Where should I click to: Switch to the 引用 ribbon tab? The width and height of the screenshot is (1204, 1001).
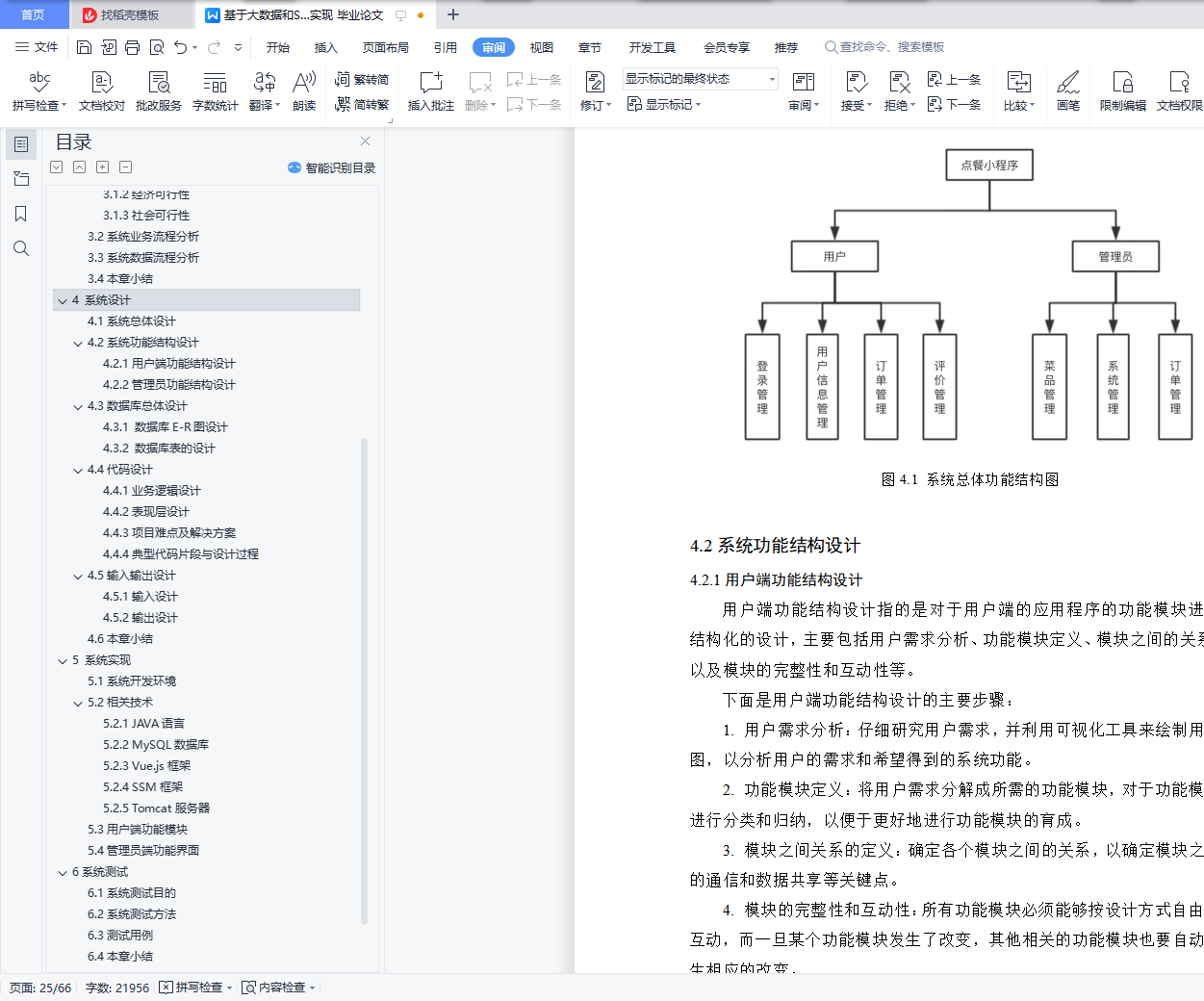(x=445, y=47)
